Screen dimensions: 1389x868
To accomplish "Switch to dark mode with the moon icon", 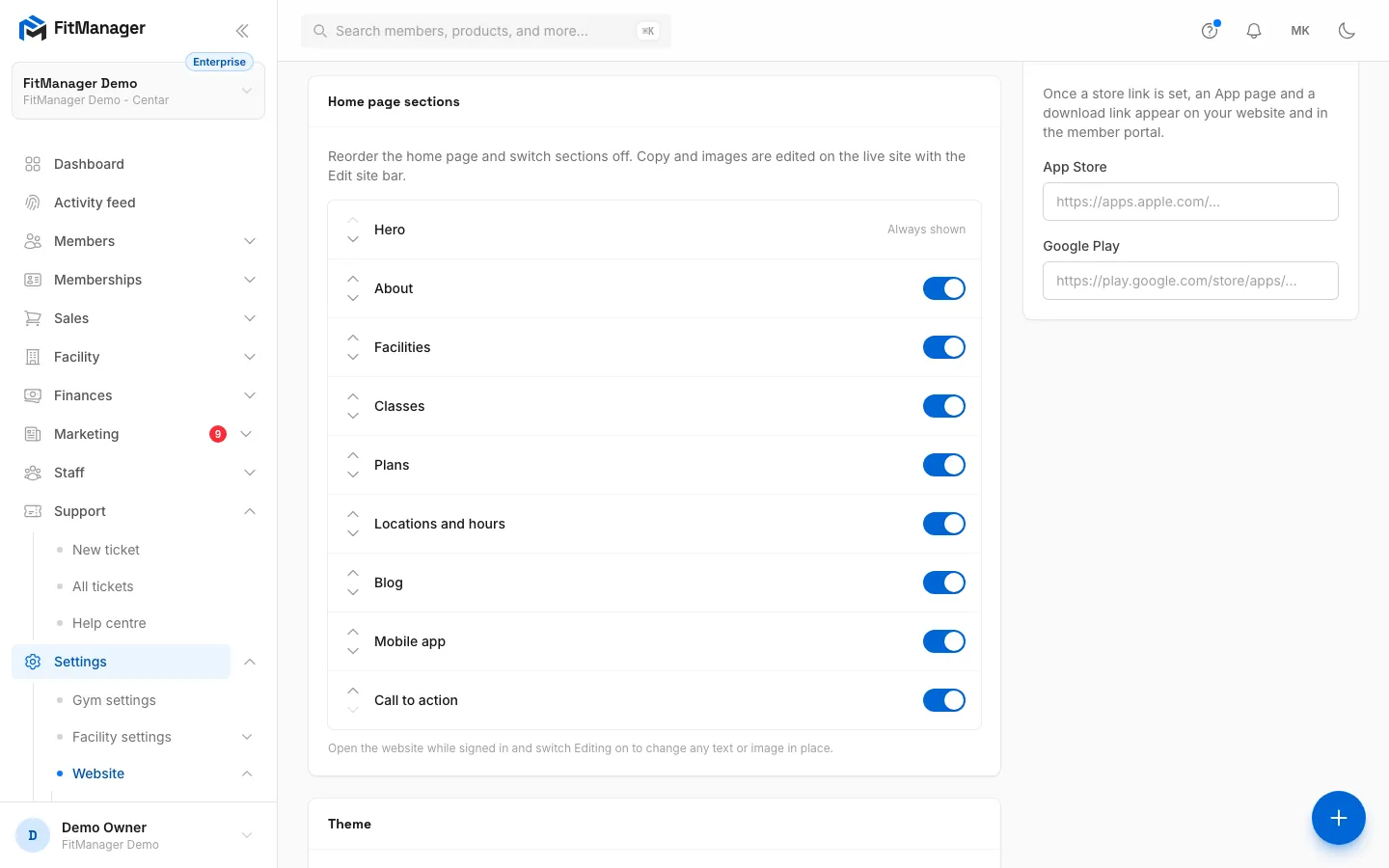I will 1348,31.
